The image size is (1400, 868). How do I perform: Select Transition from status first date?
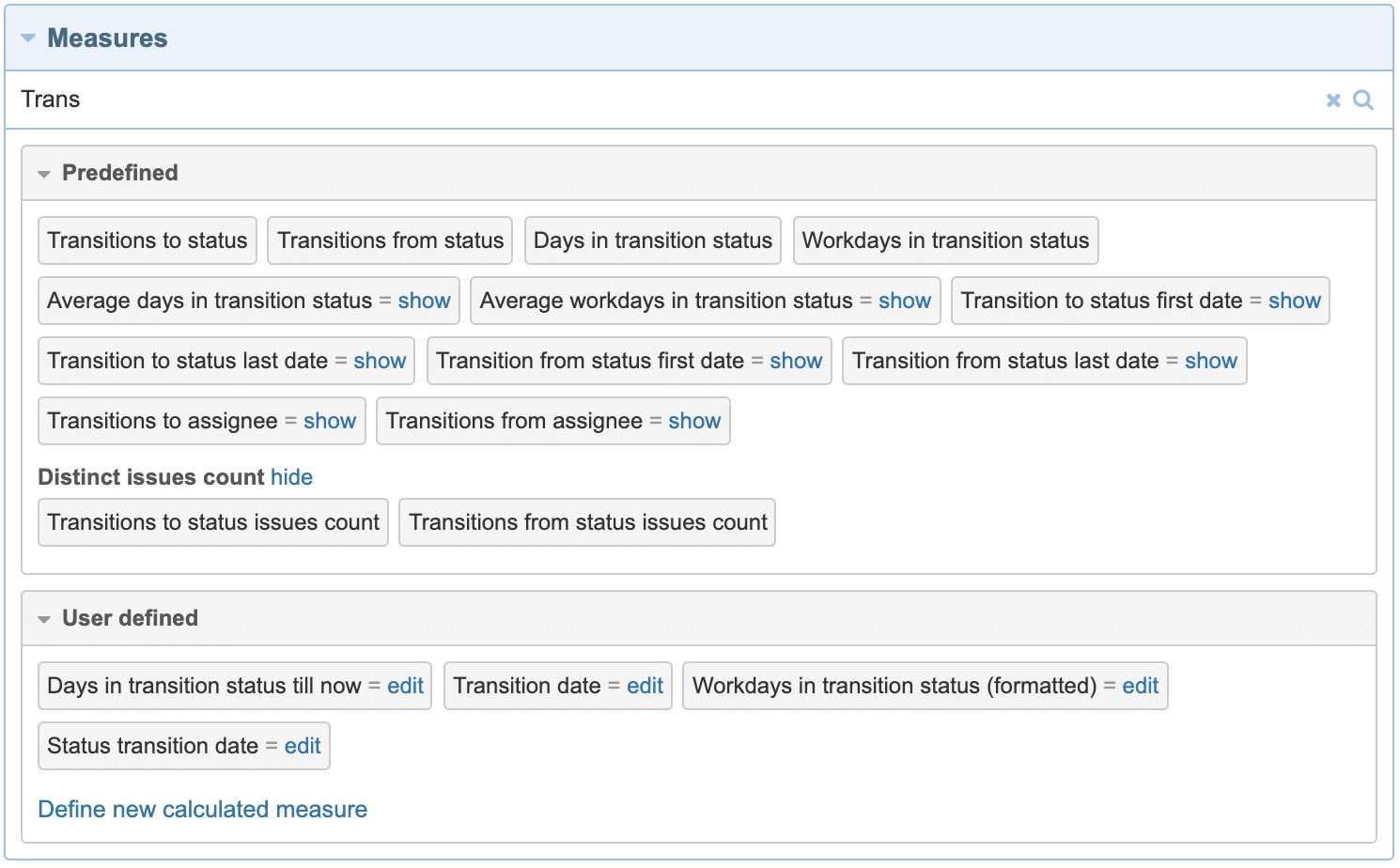click(x=590, y=361)
